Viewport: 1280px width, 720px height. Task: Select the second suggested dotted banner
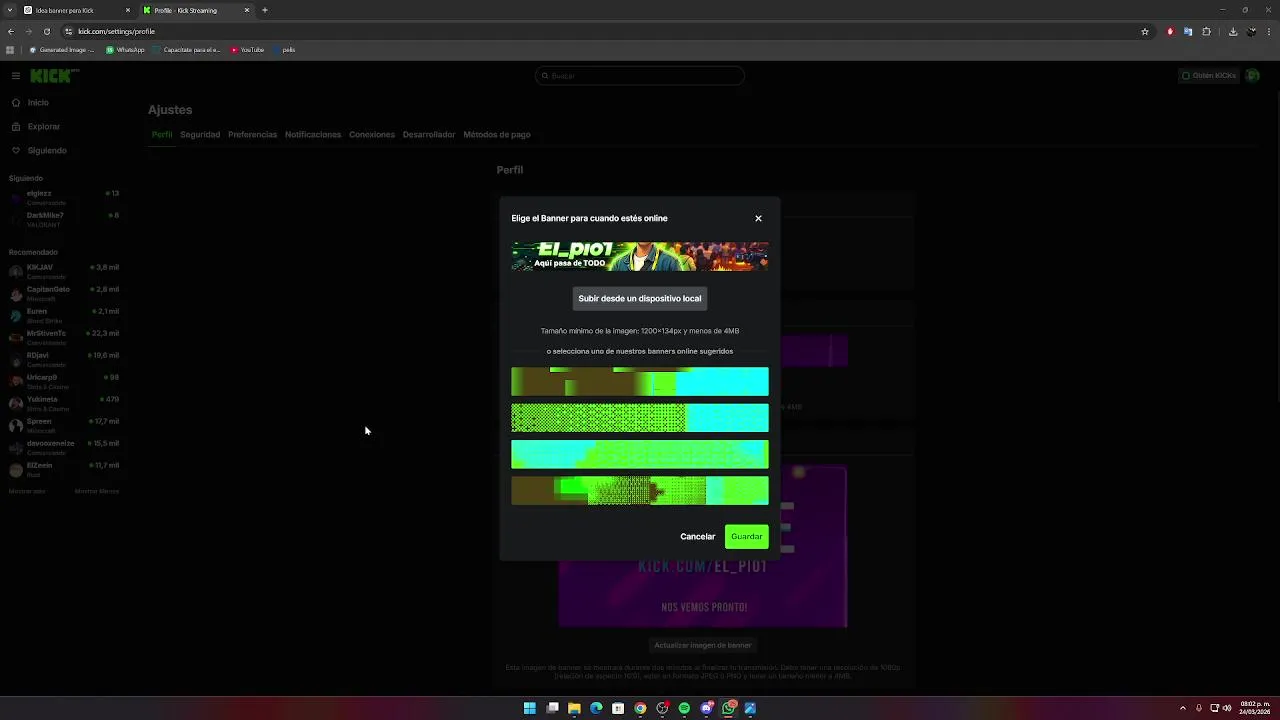point(640,418)
